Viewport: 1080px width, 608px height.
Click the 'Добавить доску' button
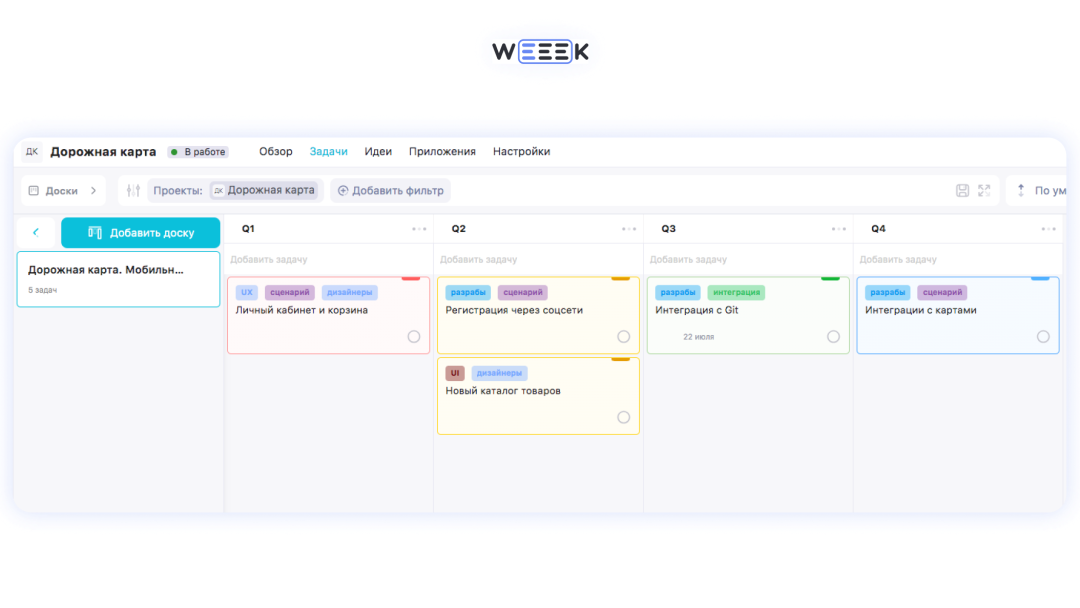pos(141,232)
